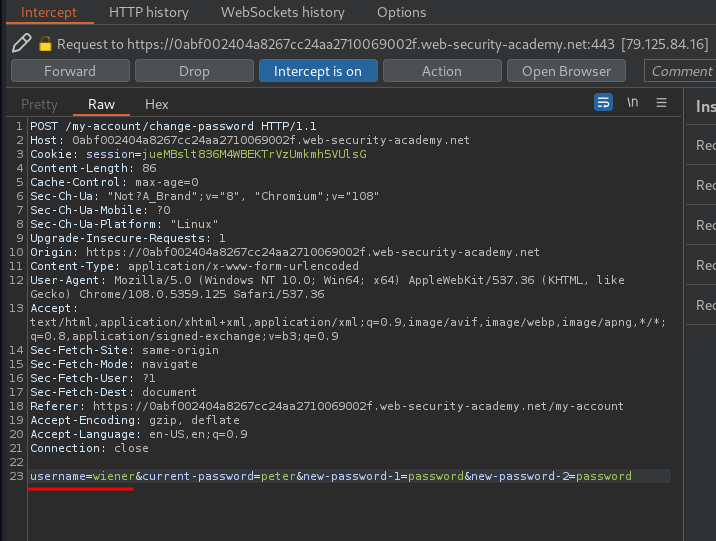716x541 pixels.
Task: Open the WebSockets history tab
Action: point(283,12)
